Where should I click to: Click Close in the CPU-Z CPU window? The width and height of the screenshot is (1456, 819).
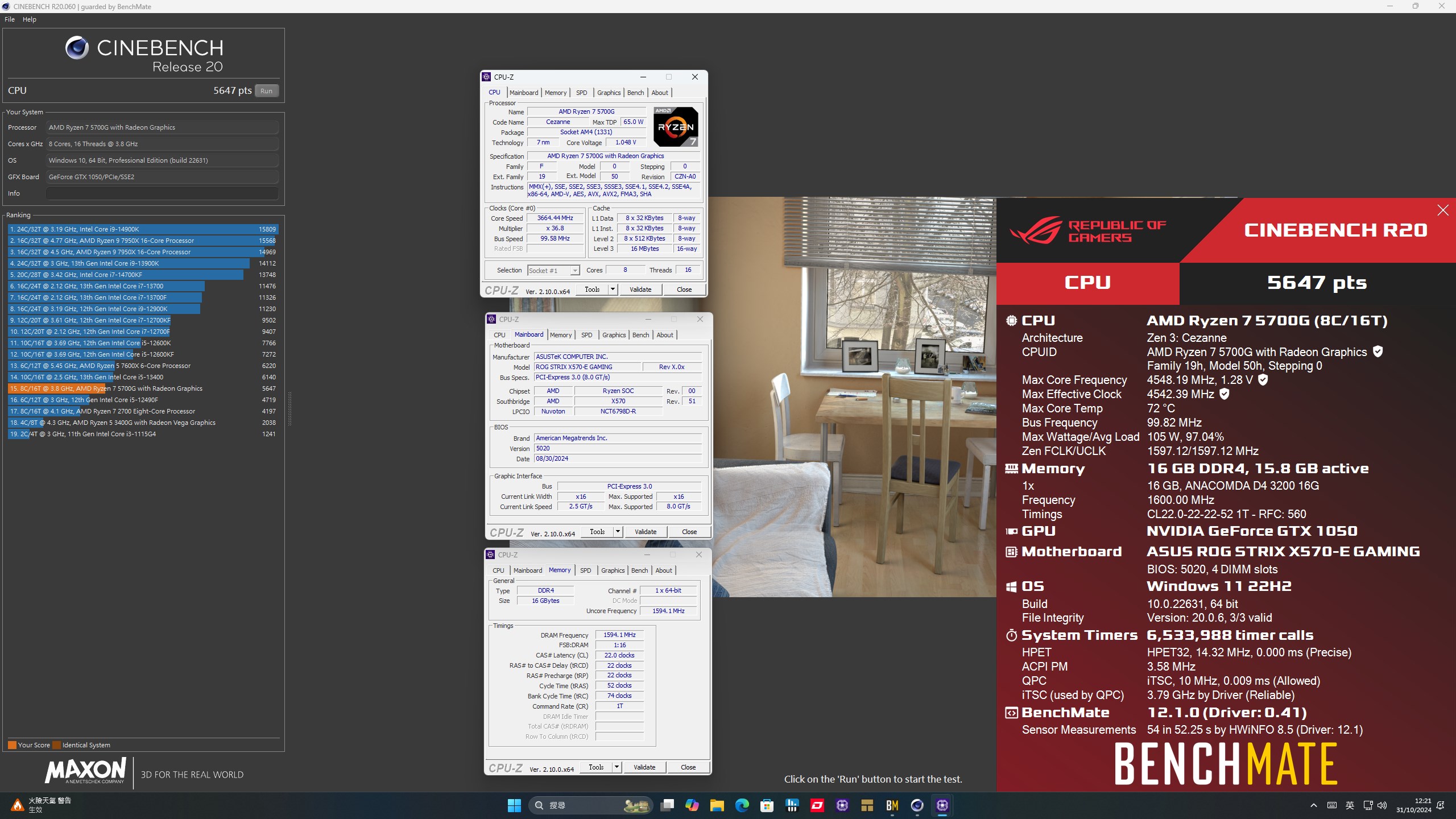(x=684, y=289)
